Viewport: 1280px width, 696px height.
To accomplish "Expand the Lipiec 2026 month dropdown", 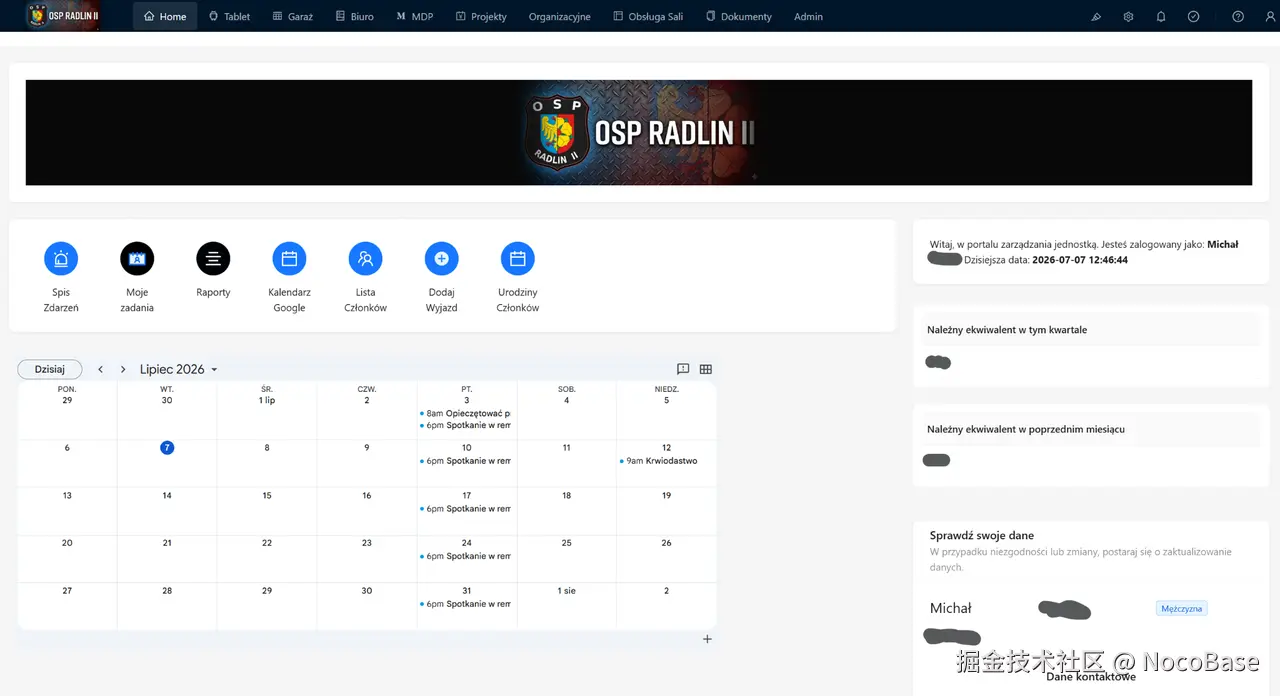I will pyautogui.click(x=178, y=369).
